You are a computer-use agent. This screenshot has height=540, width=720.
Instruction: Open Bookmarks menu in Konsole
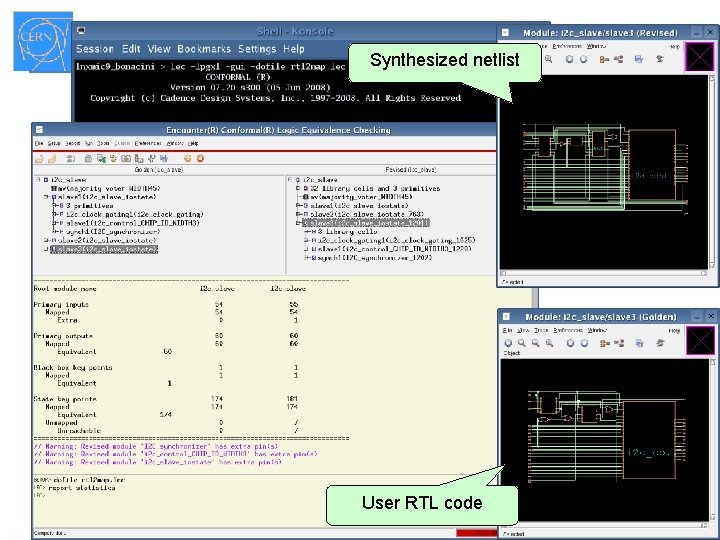click(204, 49)
